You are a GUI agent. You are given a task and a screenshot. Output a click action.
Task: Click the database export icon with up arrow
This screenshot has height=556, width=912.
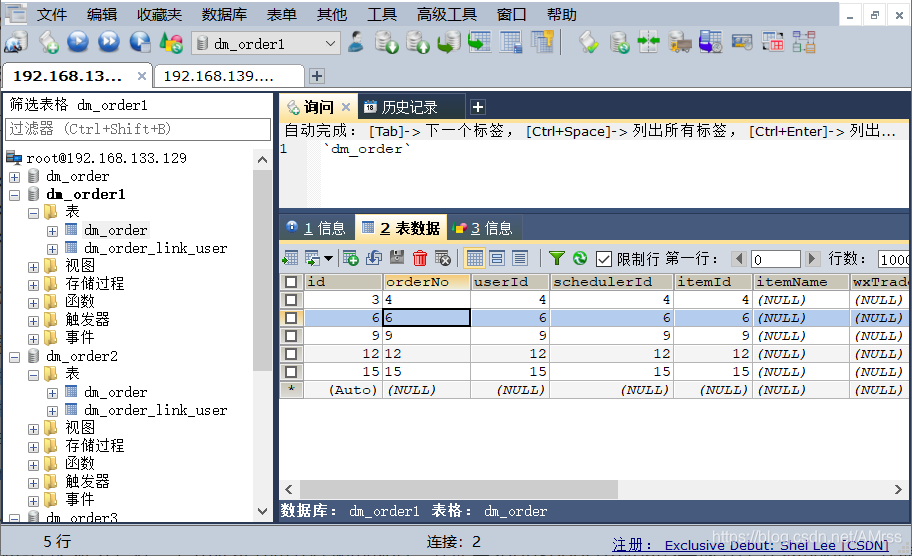[x=418, y=42]
